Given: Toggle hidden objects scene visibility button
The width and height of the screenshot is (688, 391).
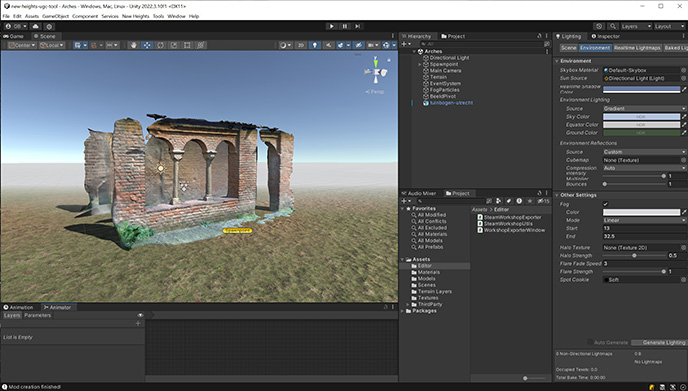Looking at the screenshot, I should (x=358, y=45).
